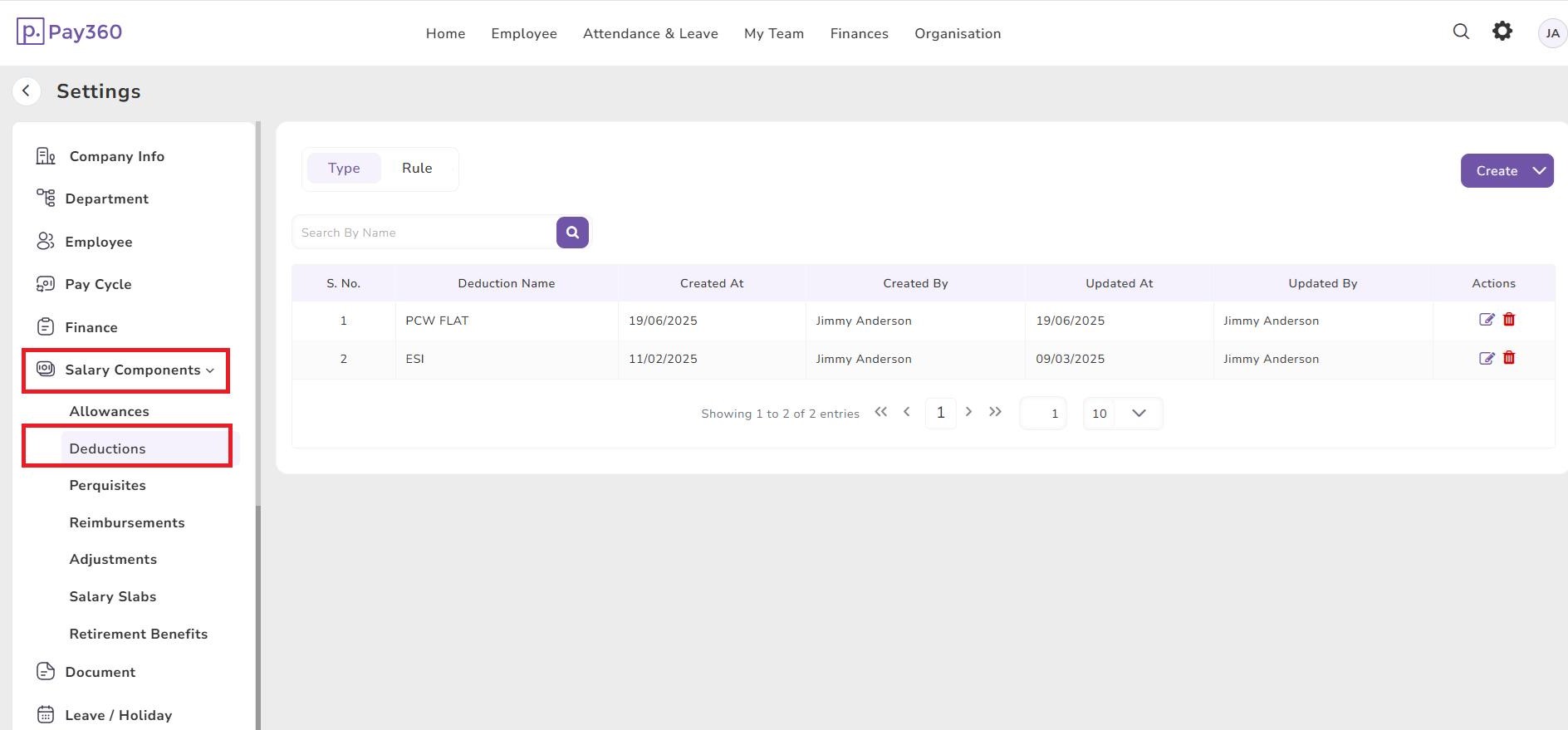Viewport: 1568px width, 730px height.
Task: Click the Leave / Holiday calendar icon
Action: coord(46,714)
